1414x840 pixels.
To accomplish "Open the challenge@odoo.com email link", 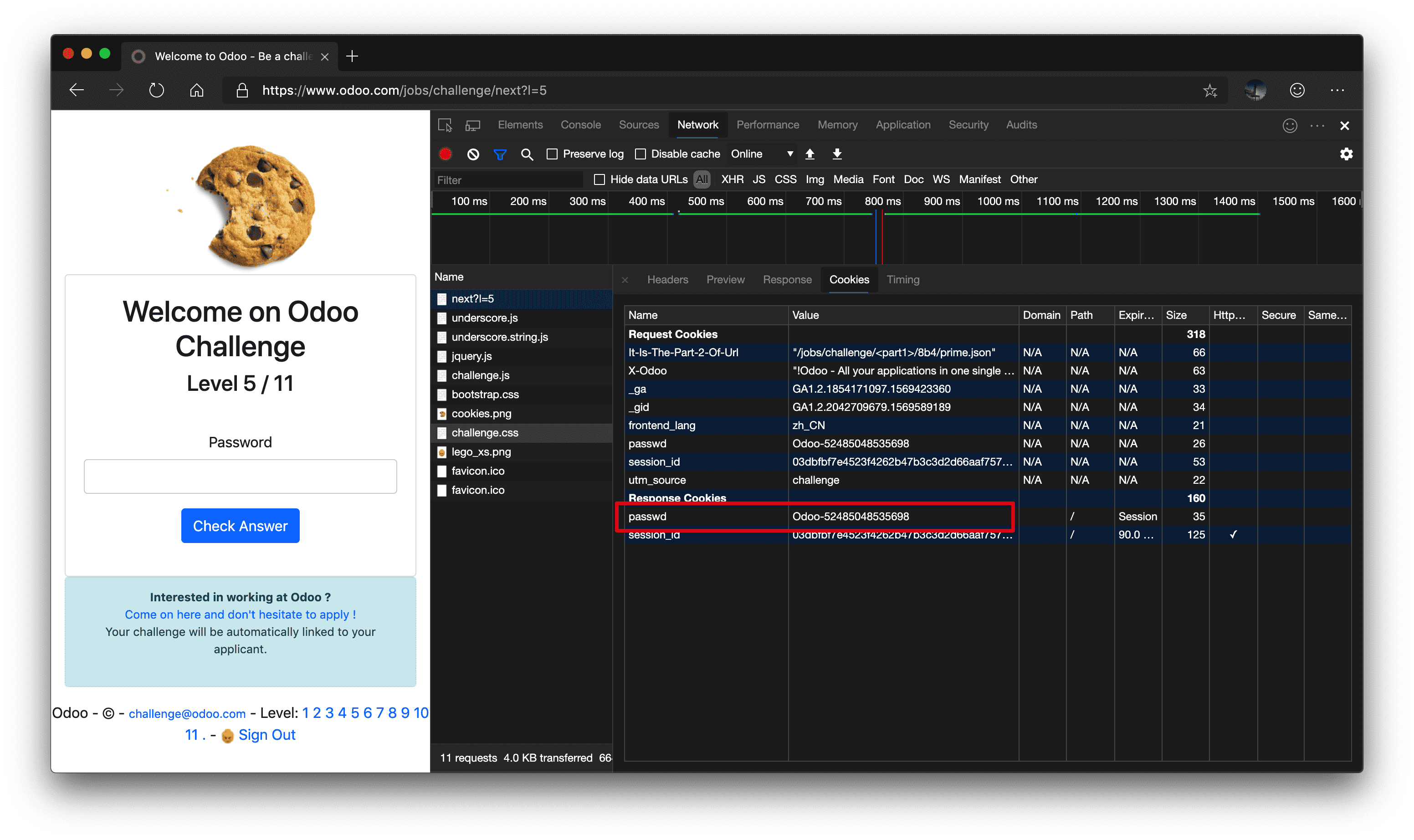I will [187, 713].
